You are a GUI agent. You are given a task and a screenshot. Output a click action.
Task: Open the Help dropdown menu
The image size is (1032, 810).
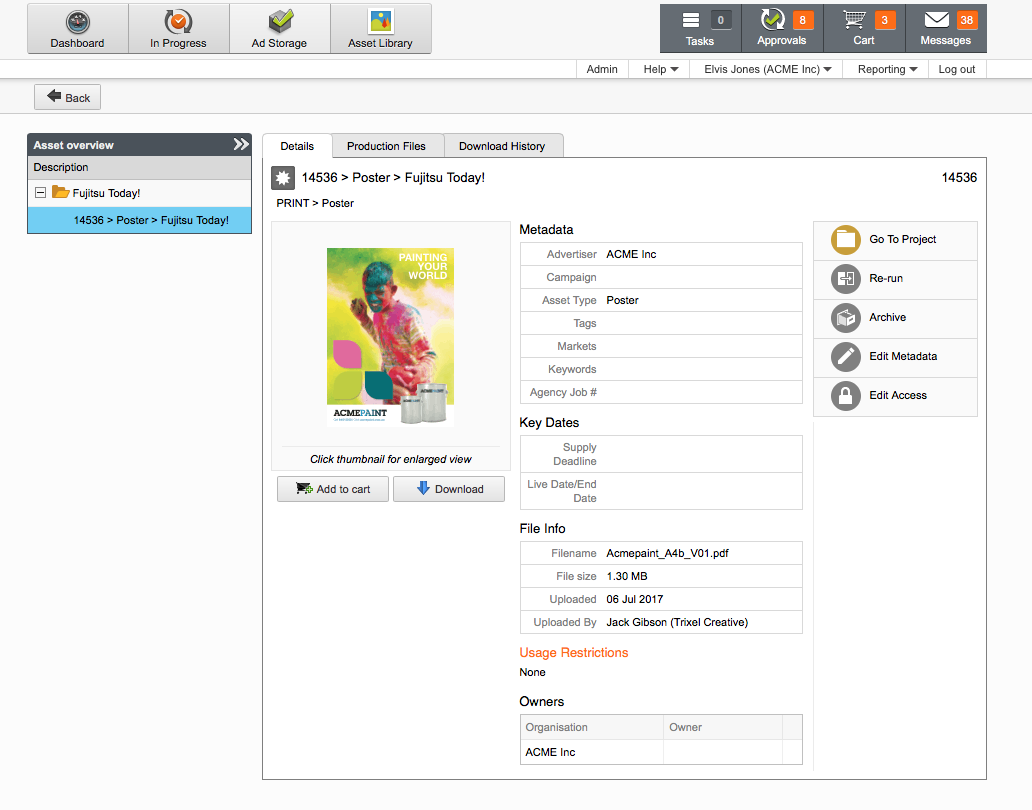point(661,69)
